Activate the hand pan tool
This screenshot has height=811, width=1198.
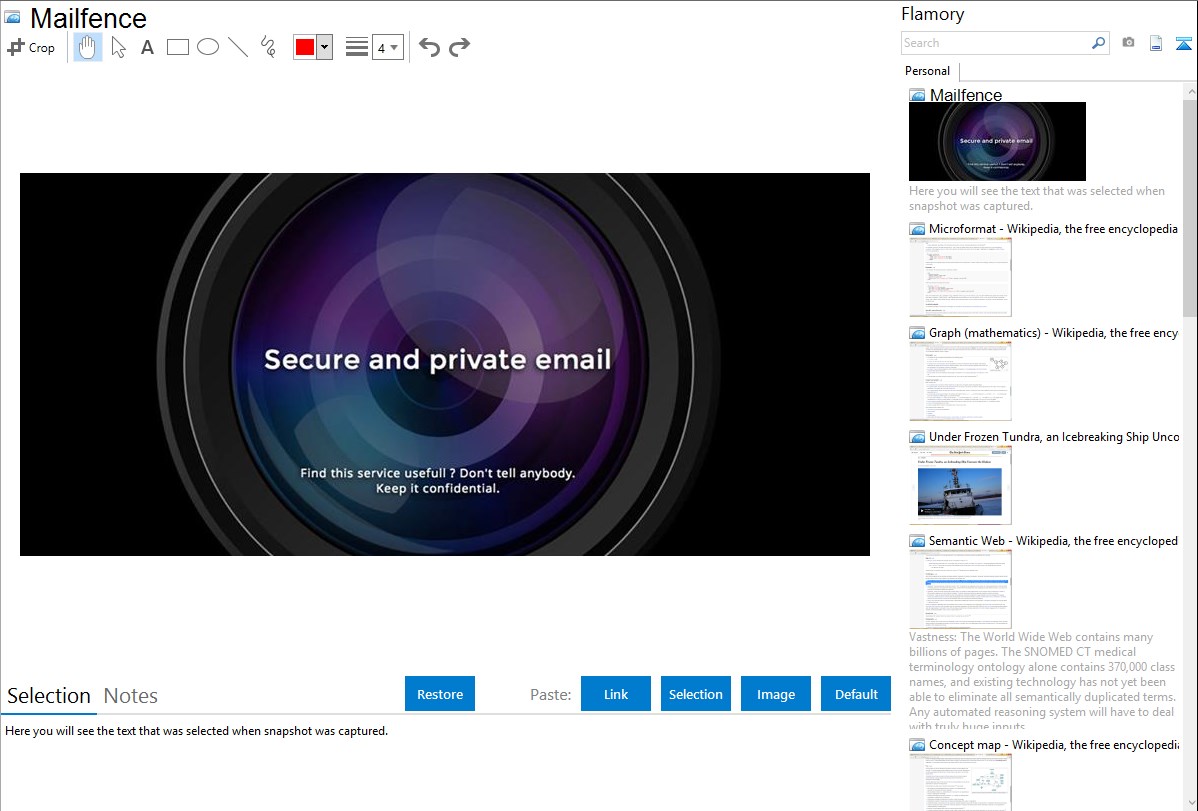click(88, 47)
